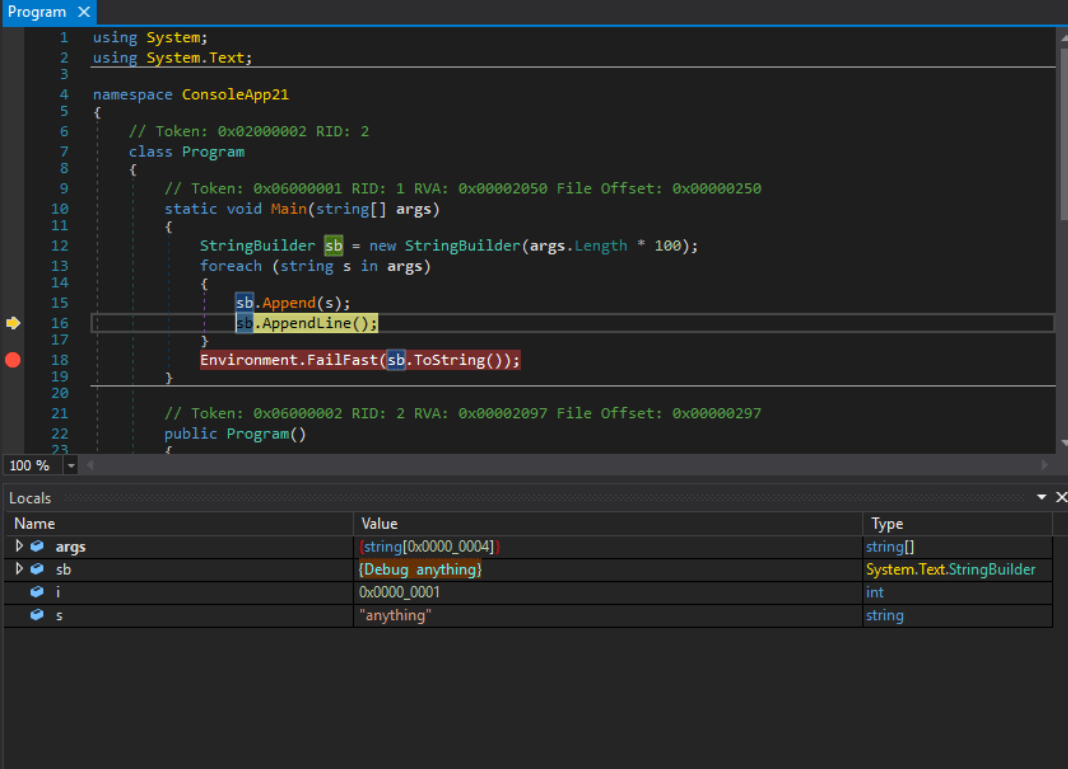This screenshot has height=769, width=1068.
Task: Expand the sb variable node
Action: point(19,569)
